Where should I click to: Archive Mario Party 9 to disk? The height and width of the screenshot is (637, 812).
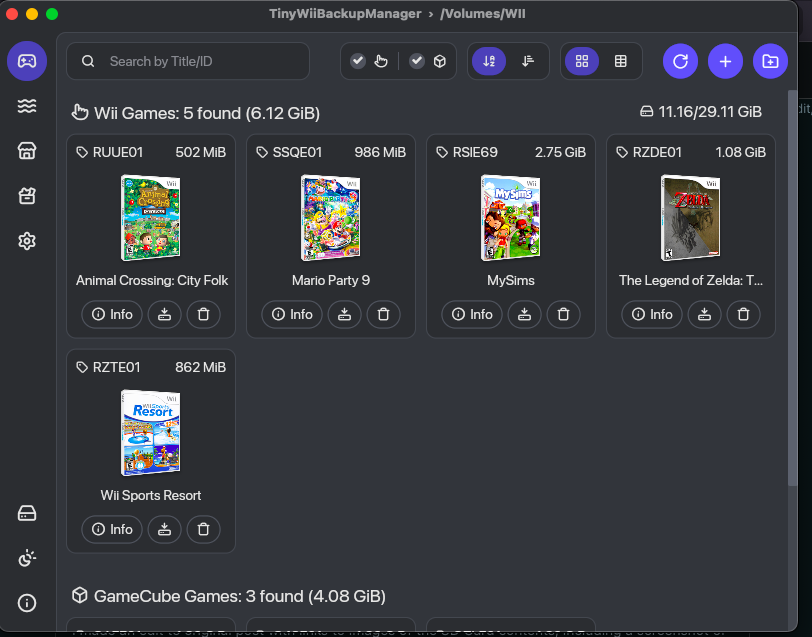[x=344, y=314]
